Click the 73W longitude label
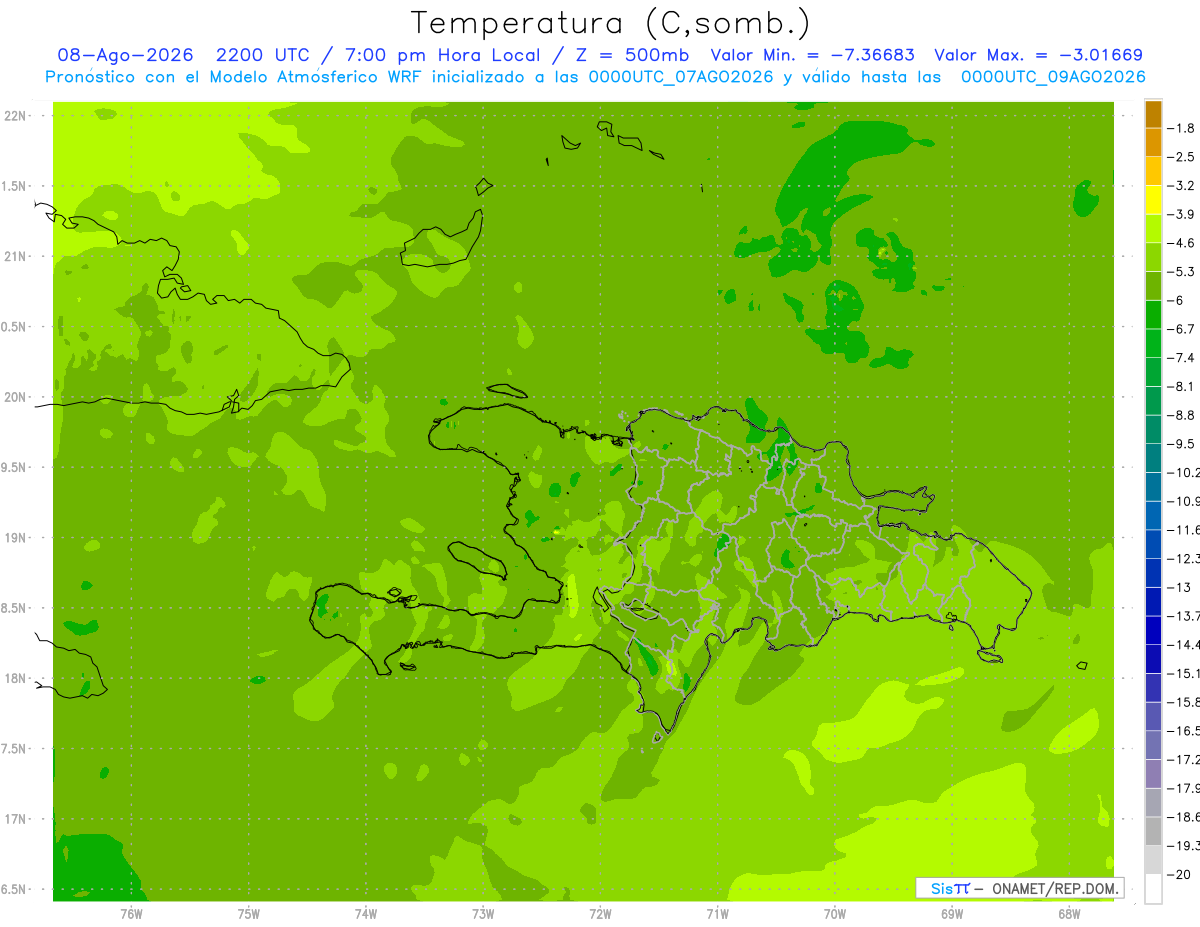 point(483,913)
